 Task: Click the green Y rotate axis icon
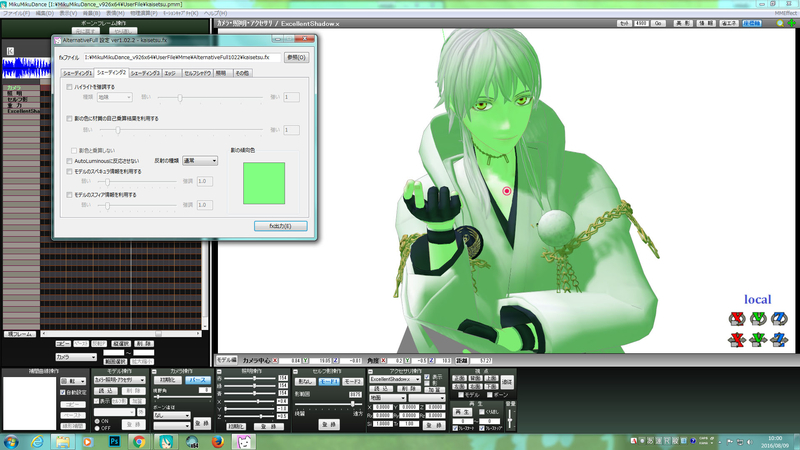[758, 318]
